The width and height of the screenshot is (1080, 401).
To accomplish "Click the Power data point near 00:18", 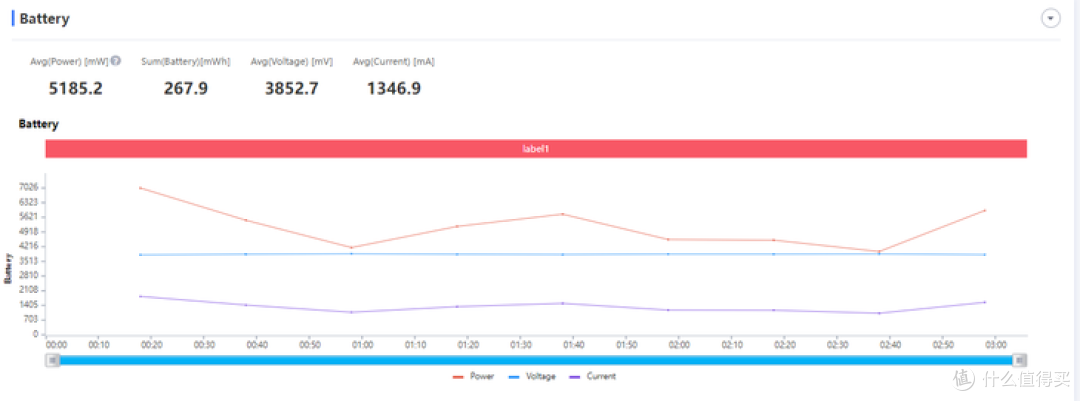I will coord(141,187).
